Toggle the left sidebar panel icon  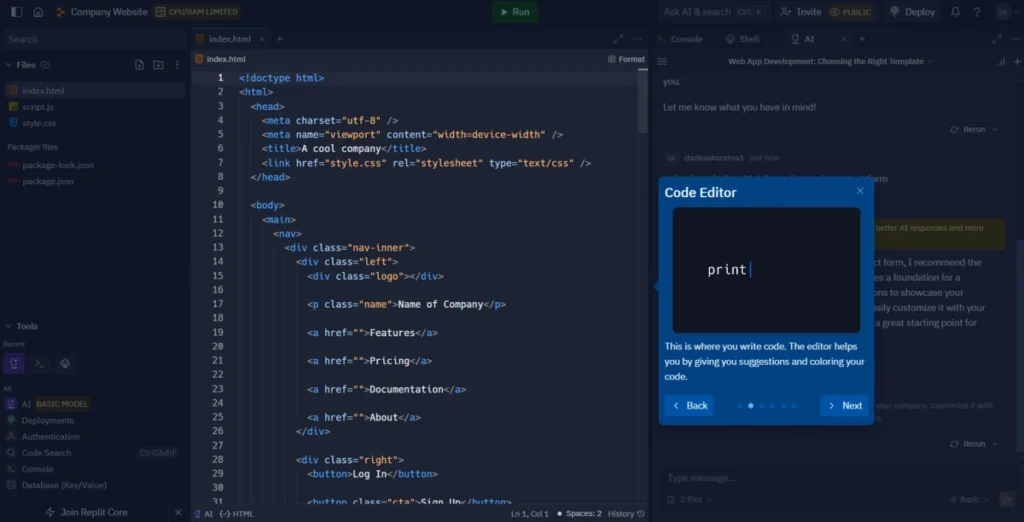tap(16, 12)
